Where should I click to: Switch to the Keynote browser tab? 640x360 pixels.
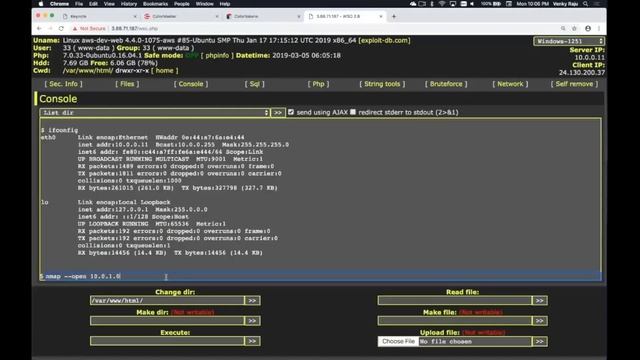100,16
